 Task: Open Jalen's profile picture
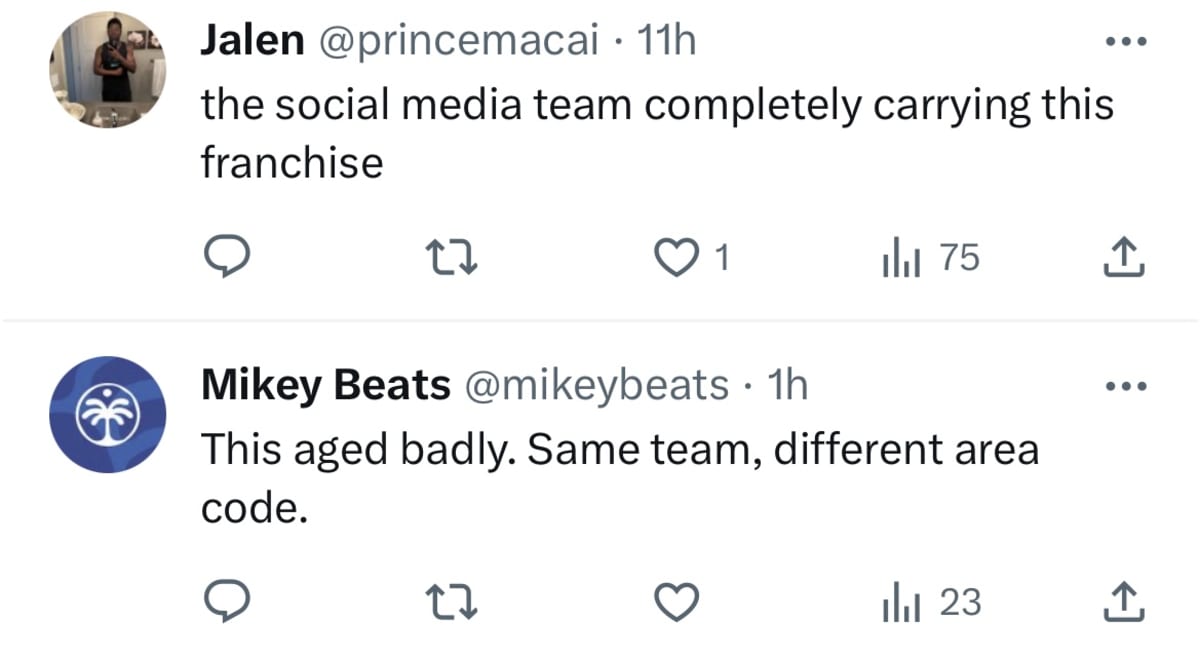pyautogui.click(x=108, y=70)
